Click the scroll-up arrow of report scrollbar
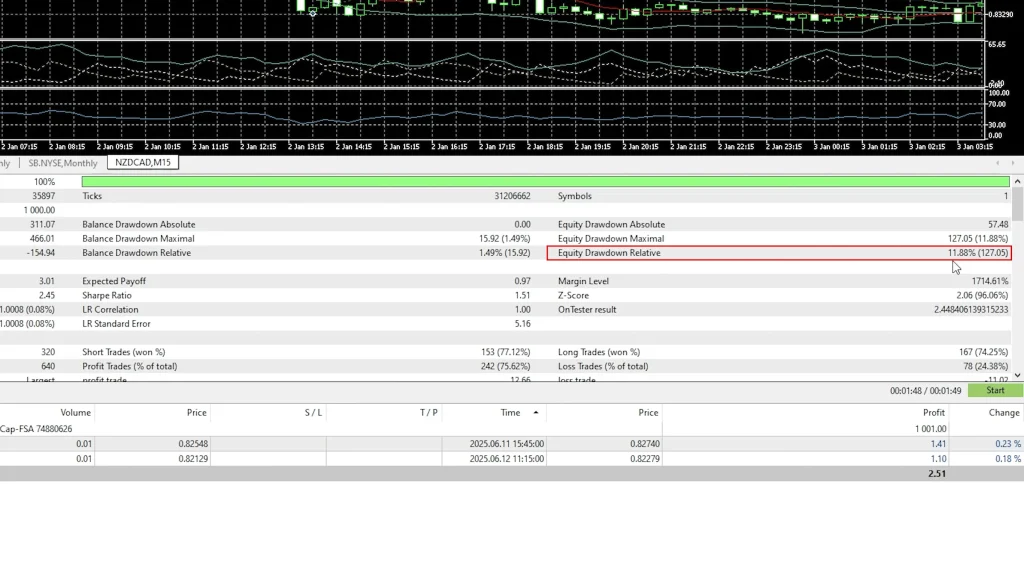The height and width of the screenshot is (576, 1024). (1018, 182)
